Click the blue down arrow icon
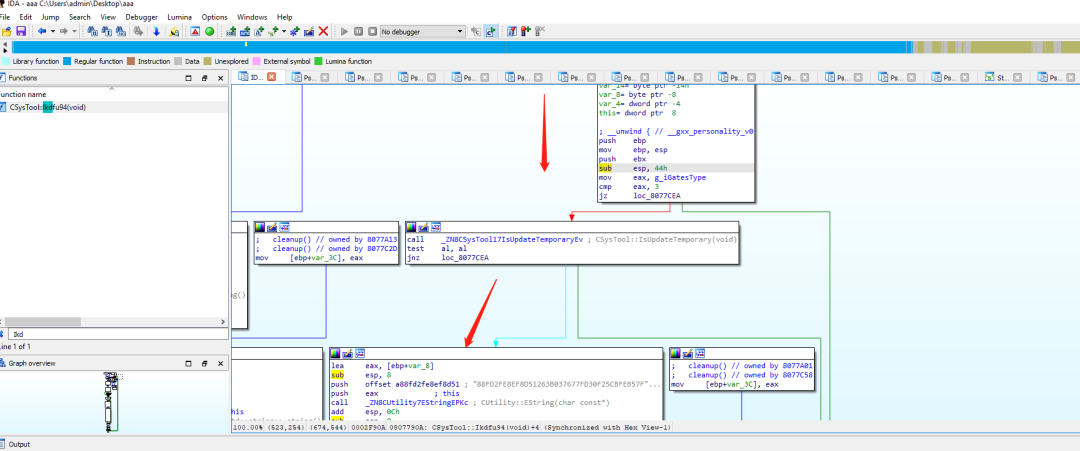Screen dimensions: 1080x451 pyautogui.click(x=156, y=31)
